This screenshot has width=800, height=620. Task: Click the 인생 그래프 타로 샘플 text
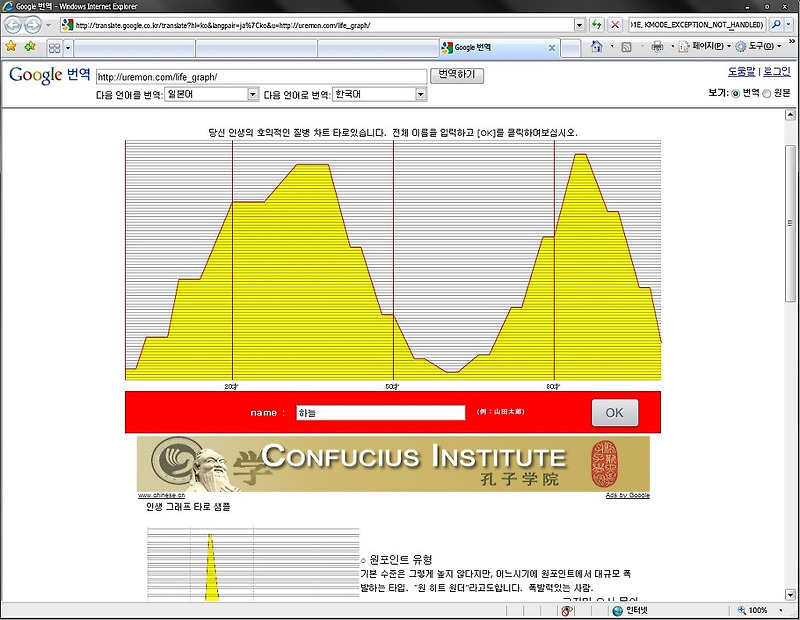pyautogui.click(x=188, y=507)
